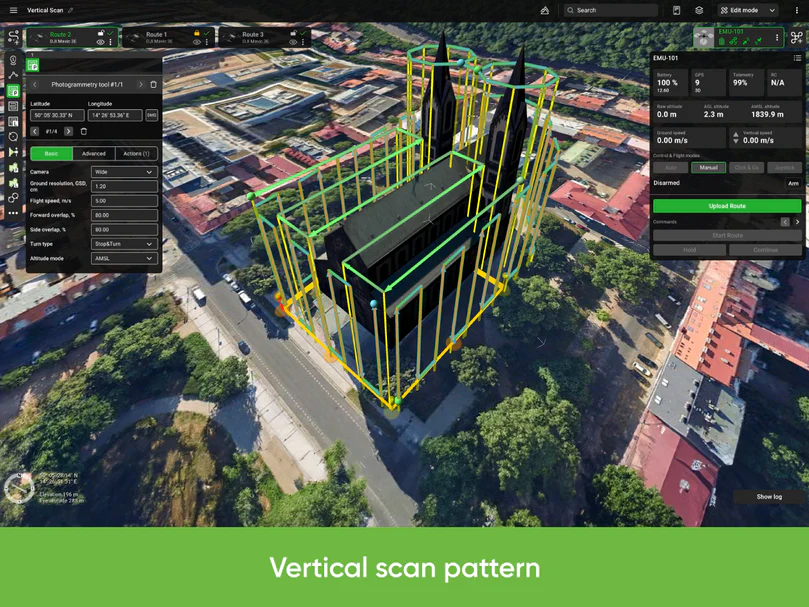Open the hamburger main menu
The width and height of the screenshot is (809, 607).
coord(13,10)
